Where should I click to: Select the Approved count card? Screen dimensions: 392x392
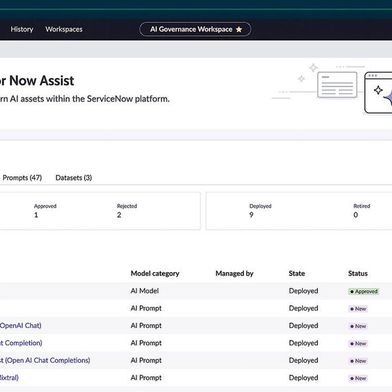tap(45, 211)
